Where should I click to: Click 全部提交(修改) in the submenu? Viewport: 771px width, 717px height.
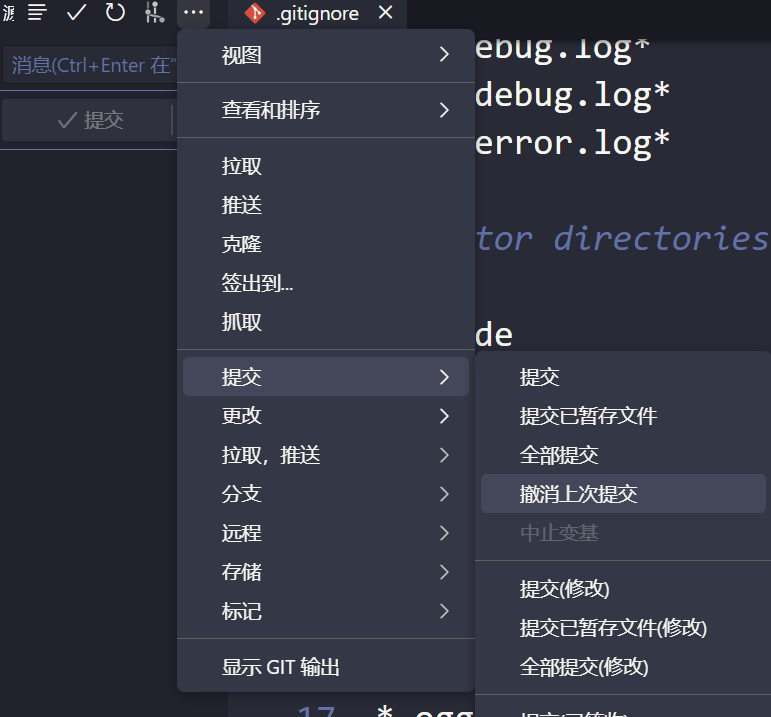(x=623, y=667)
